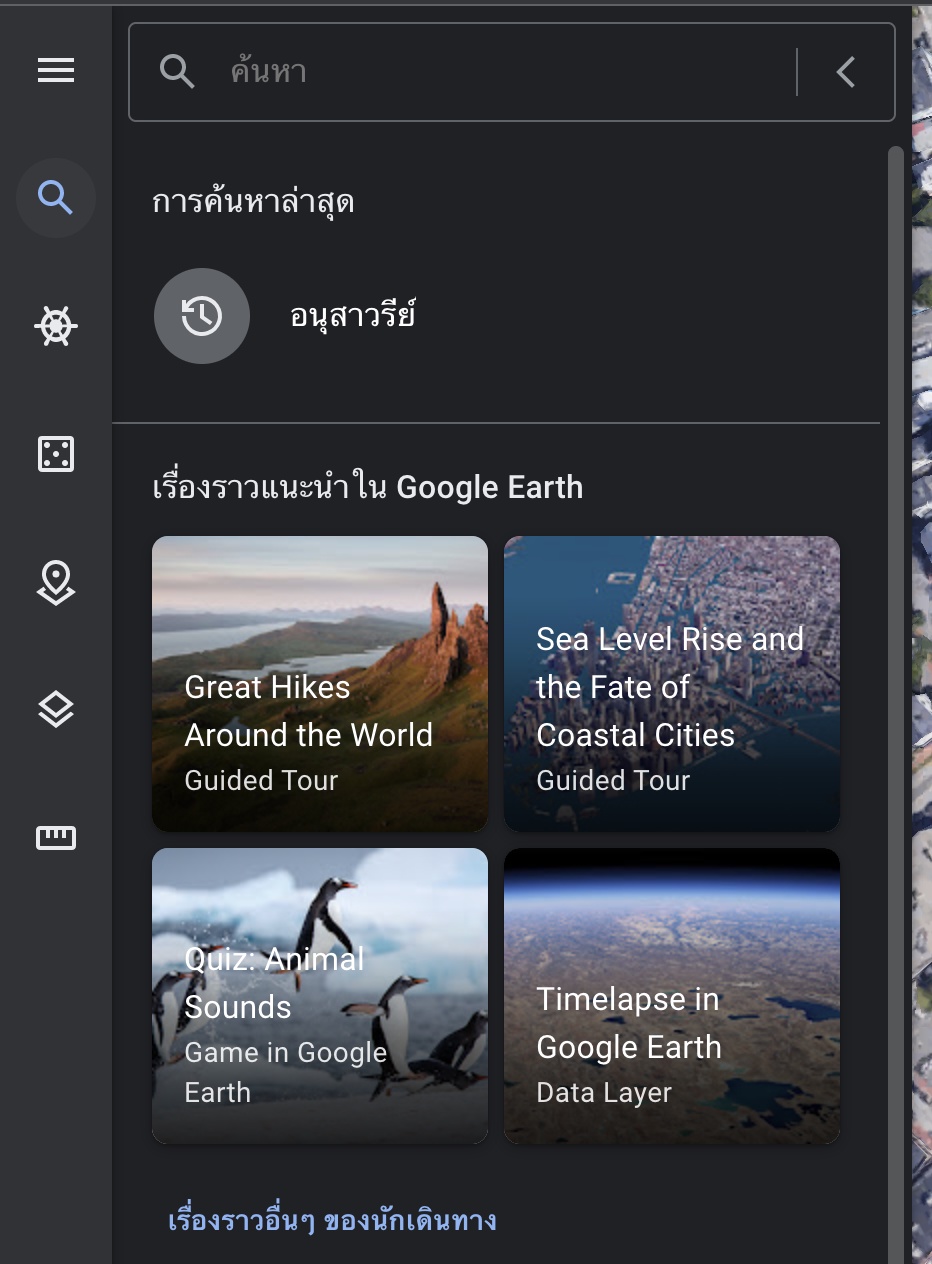Open เรื่องราวอื่นๆ ของนักเดินทาง link
Screen dimensions: 932x1264
pyautogui.click(x=332, y=1221)
